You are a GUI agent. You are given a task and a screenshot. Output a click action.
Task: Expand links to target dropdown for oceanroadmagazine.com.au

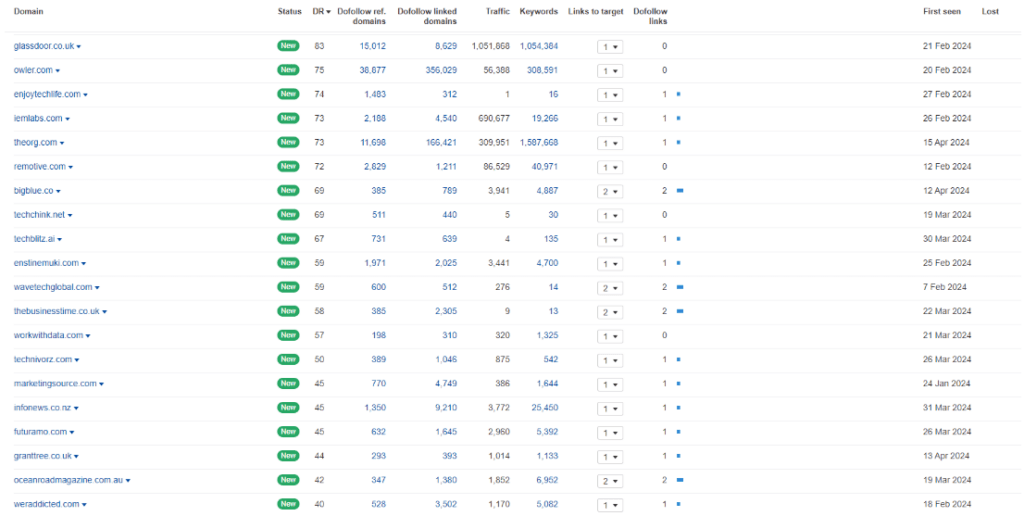[x=610, y=481]
